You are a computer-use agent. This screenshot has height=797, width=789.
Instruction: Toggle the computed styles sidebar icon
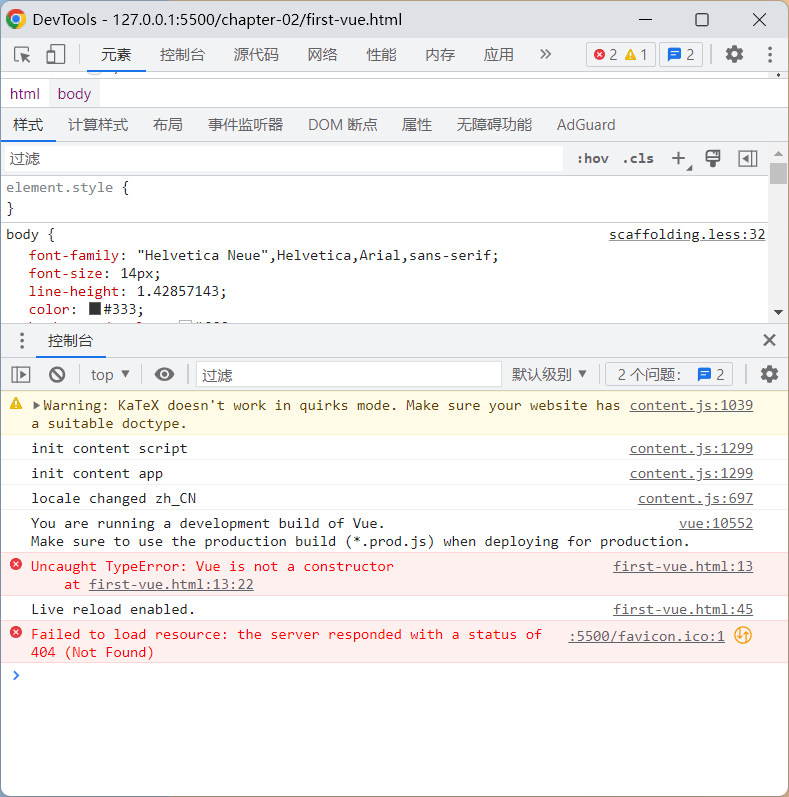click(748, 159)
